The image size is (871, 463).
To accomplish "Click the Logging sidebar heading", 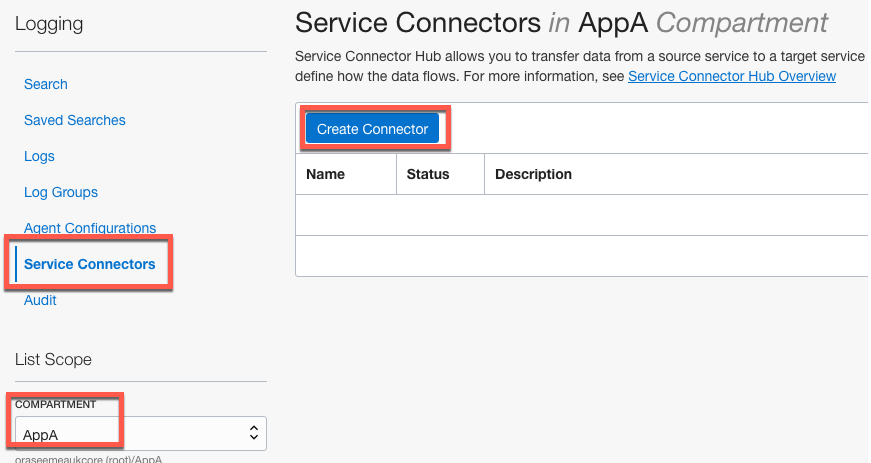I will coord(49,24).
